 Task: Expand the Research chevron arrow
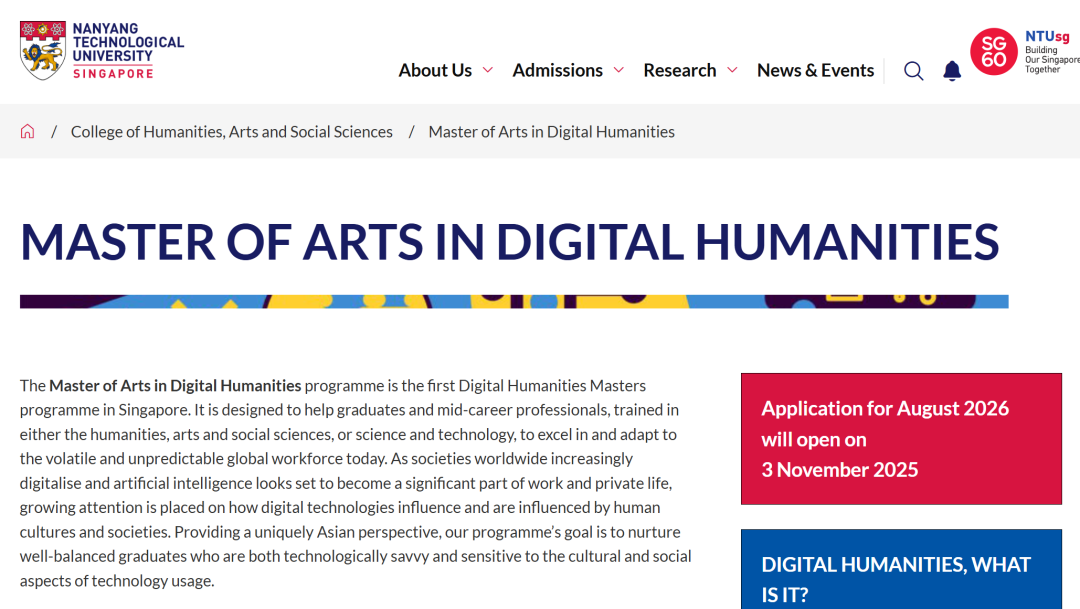pos(732,70)
